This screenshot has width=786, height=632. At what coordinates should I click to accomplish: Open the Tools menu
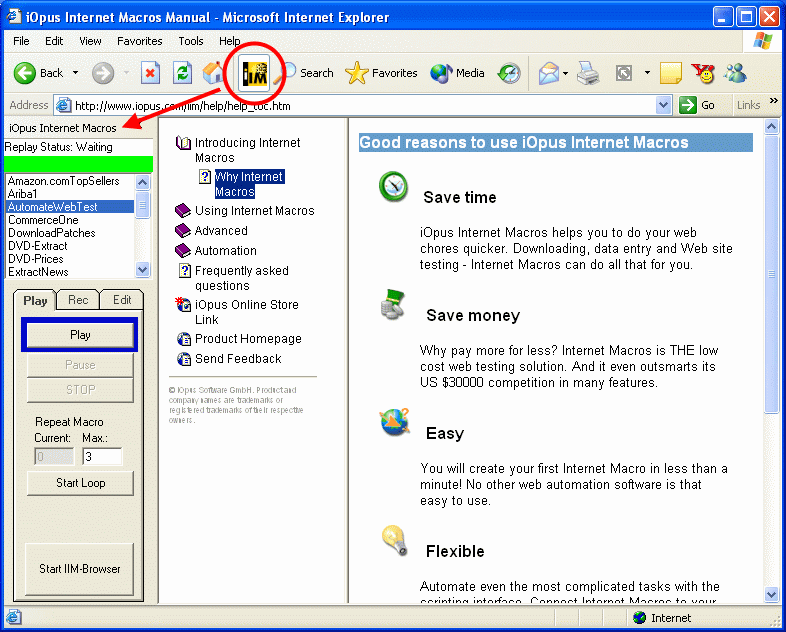coord(190,41)
